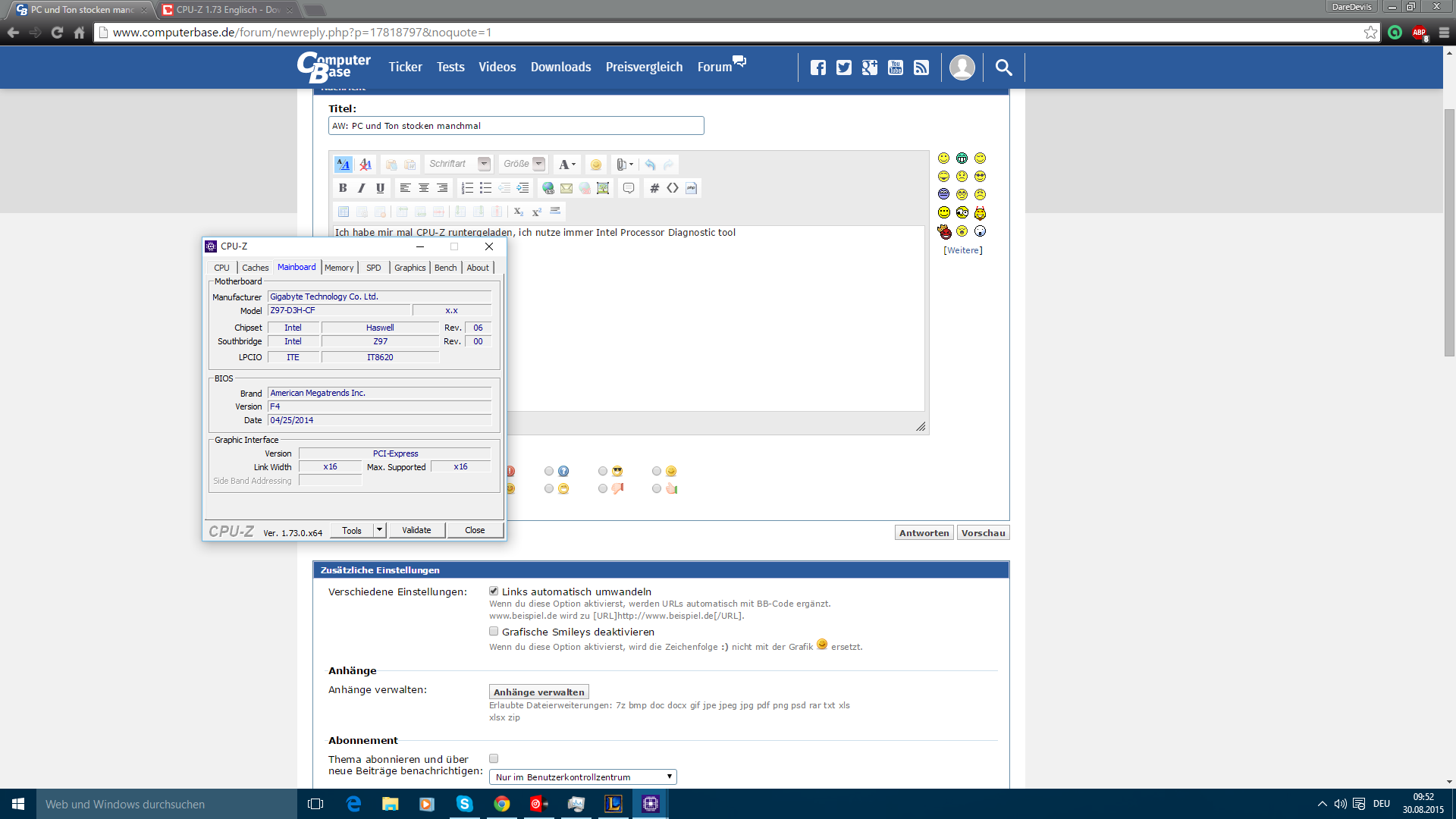This screenshot has width=1456, height=819.
Task: Open Downloads in site navigation
Action: click(x=560, y=67)
